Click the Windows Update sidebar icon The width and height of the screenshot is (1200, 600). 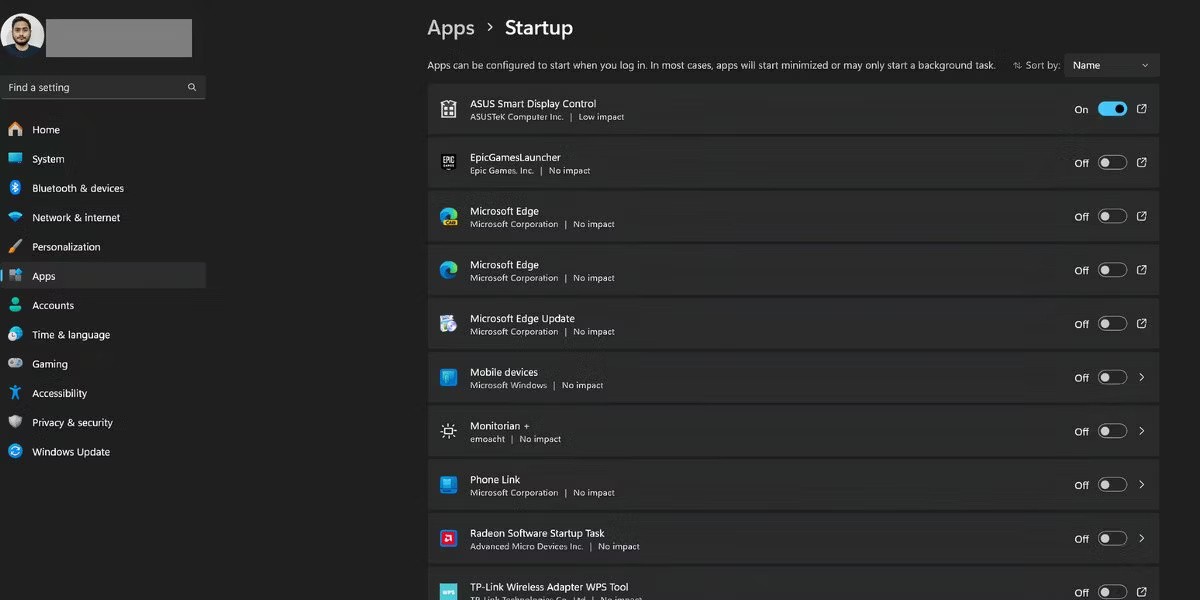pos(15,452)
